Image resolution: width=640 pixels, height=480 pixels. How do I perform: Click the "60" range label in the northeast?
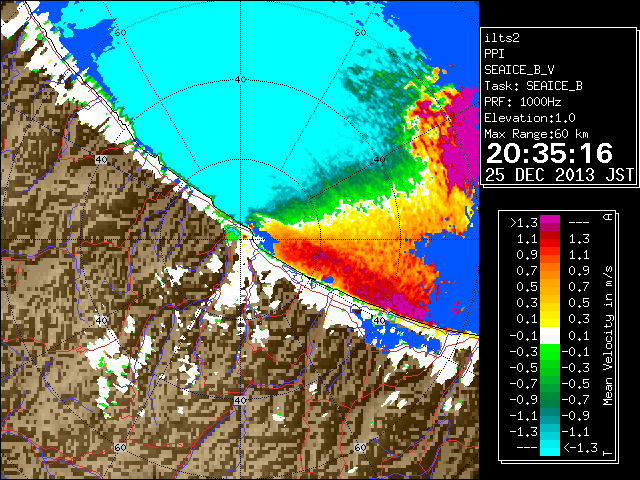360,33
